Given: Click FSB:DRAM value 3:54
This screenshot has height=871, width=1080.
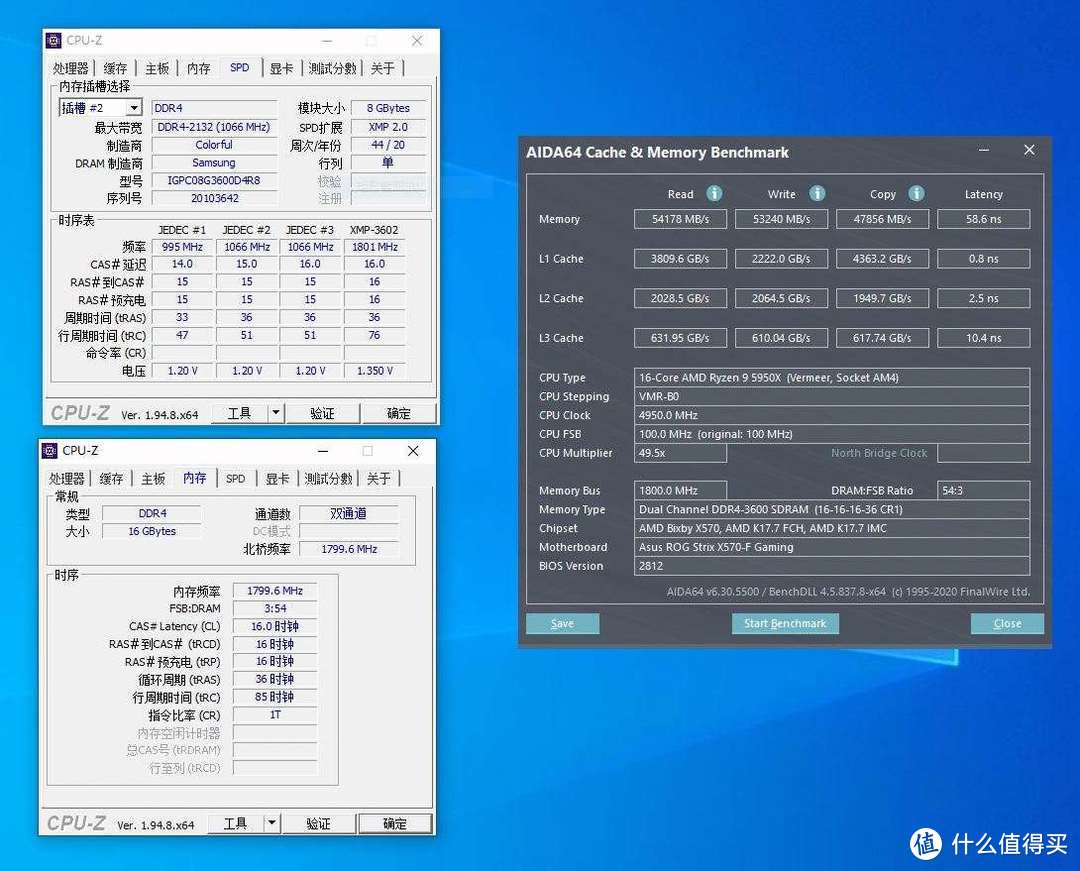Looking at the screenshot, I should pyautogui.click(x=275, y=609).
